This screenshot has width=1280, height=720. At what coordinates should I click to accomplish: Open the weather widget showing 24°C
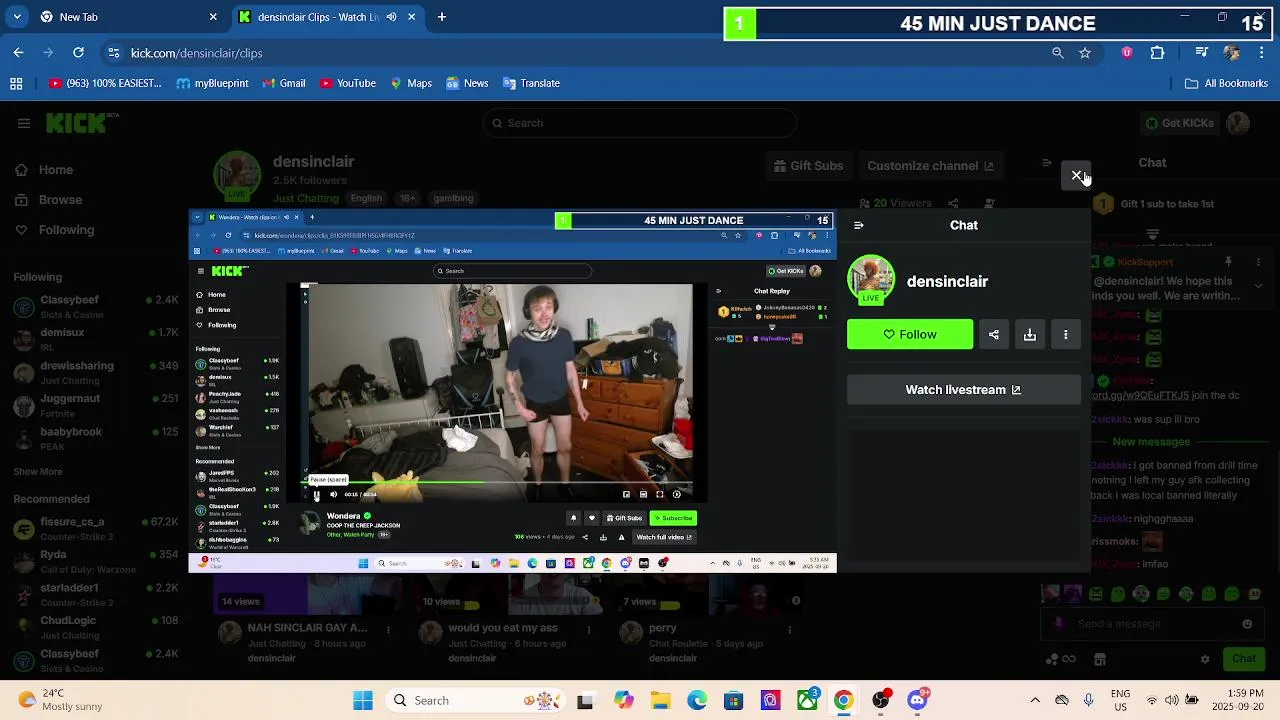coord(60,700)
